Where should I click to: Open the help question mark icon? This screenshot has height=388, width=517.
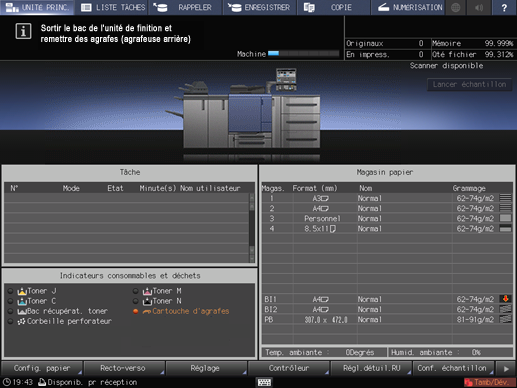(x=504, y=7)
